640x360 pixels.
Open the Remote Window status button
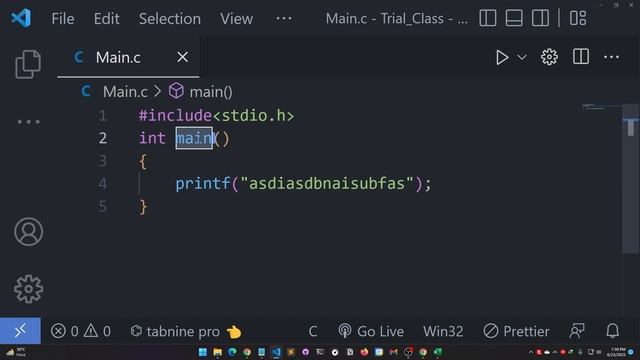click(20, 331)
